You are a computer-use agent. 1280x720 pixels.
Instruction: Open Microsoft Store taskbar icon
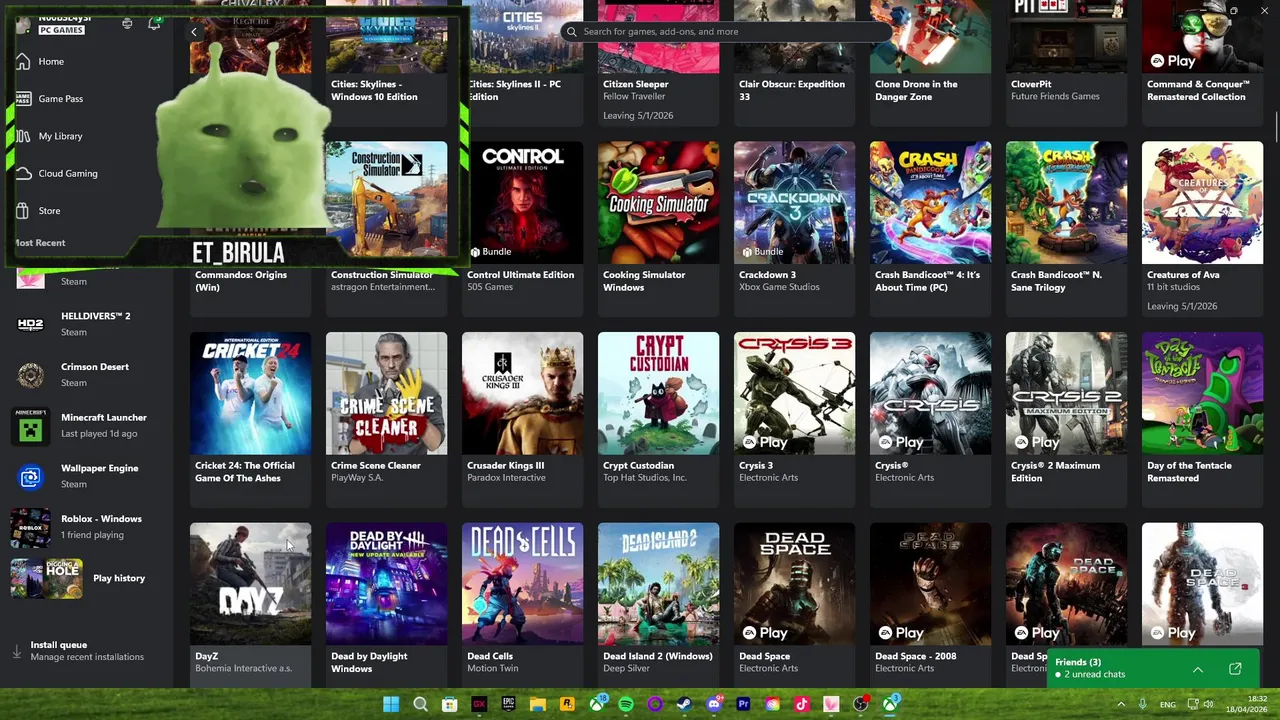450,705
